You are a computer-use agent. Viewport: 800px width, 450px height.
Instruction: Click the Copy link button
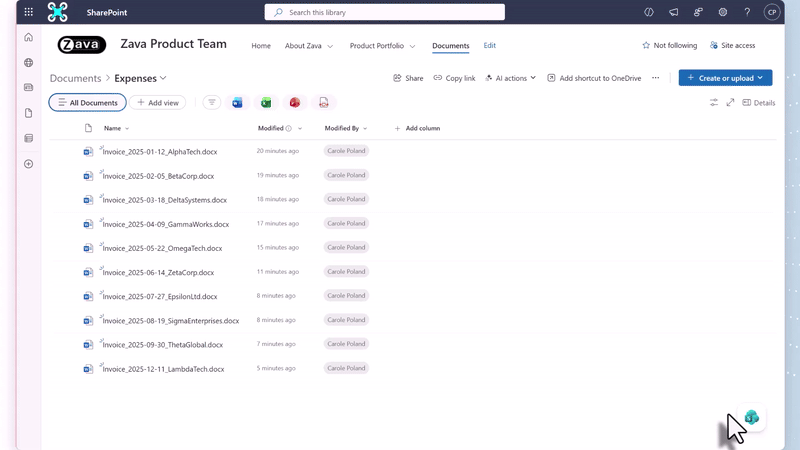point(454,78)
